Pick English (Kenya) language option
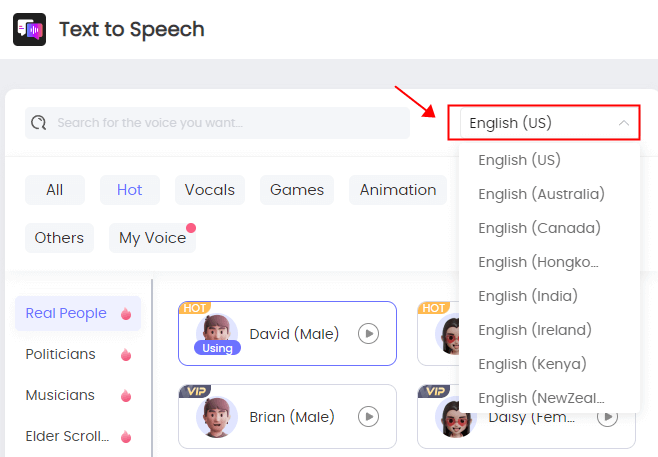Image resolution: width=658 pixels, height=457 pixels. pos(532,364)
